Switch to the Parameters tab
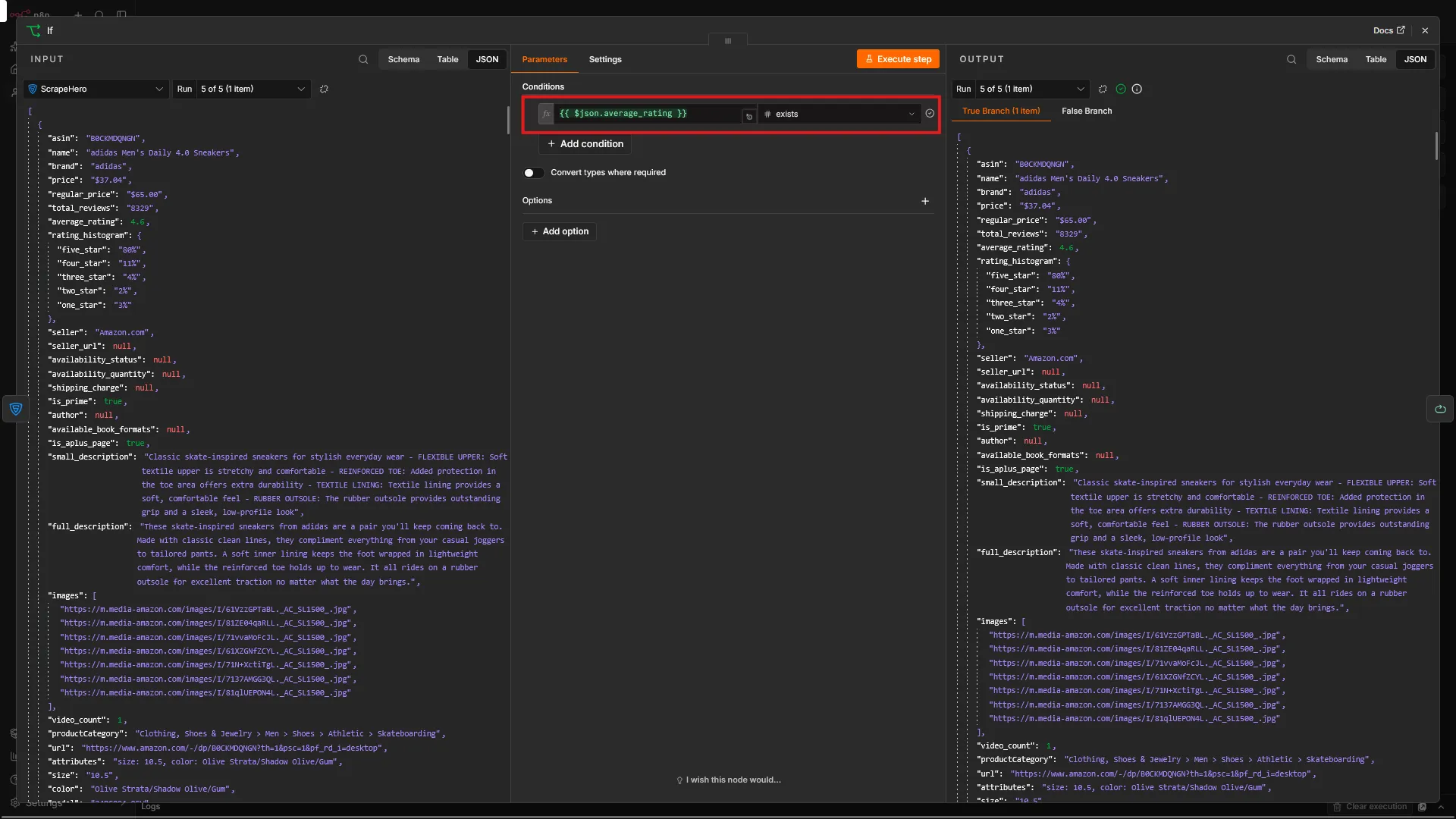The width and height of the screenshot is (1456, 819). [544, 59]
